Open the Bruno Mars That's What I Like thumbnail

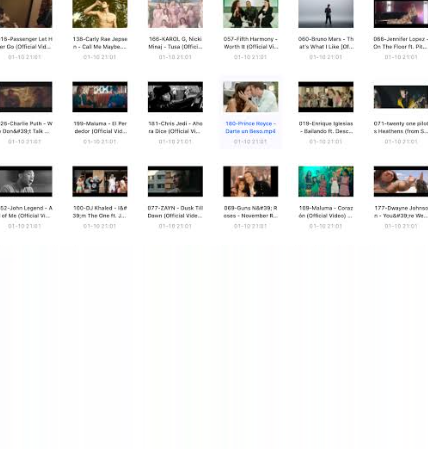click(x=326, y=14)
